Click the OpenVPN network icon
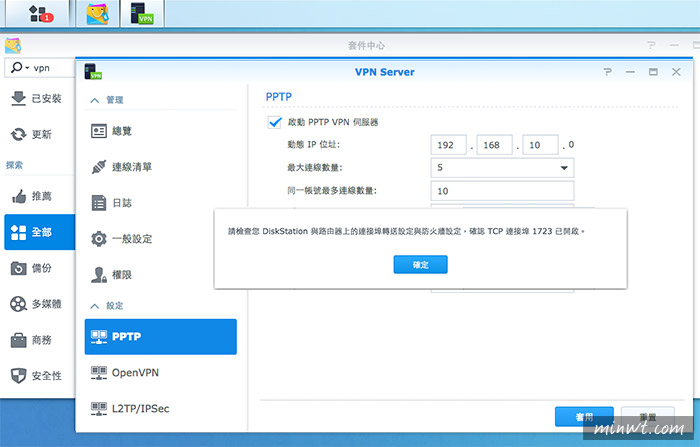The width and height of the screenshot is (700, 447). pyautogui.click(x=99, y=372)
